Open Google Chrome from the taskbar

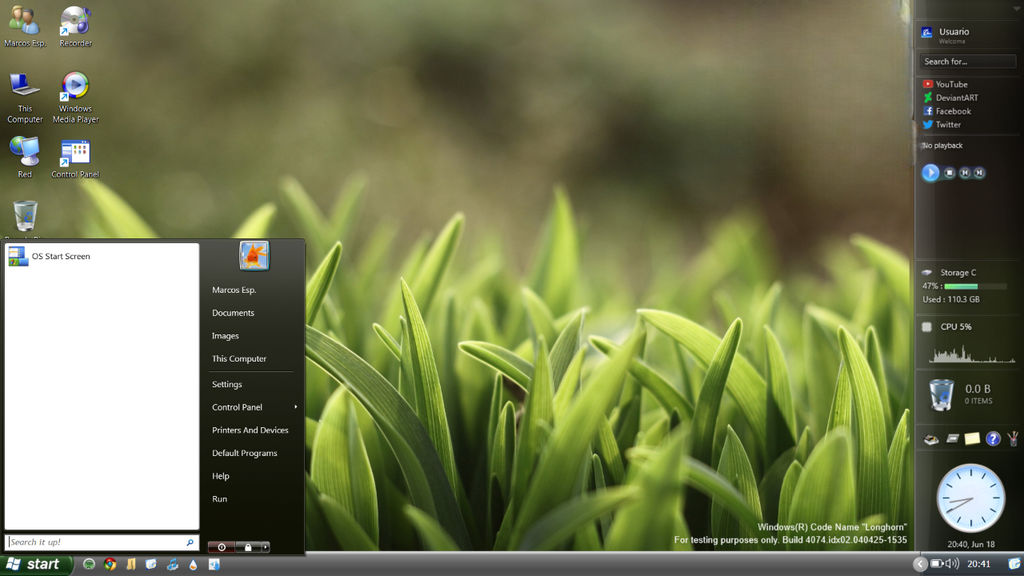[x=110, y=565]
